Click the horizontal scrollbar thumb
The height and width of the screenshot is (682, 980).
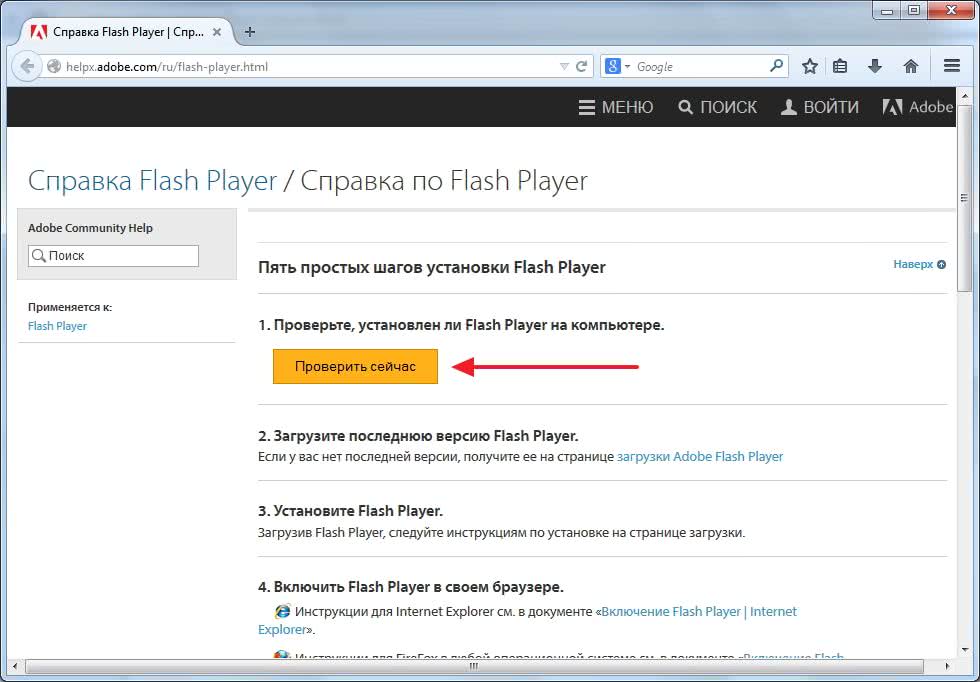474,666
